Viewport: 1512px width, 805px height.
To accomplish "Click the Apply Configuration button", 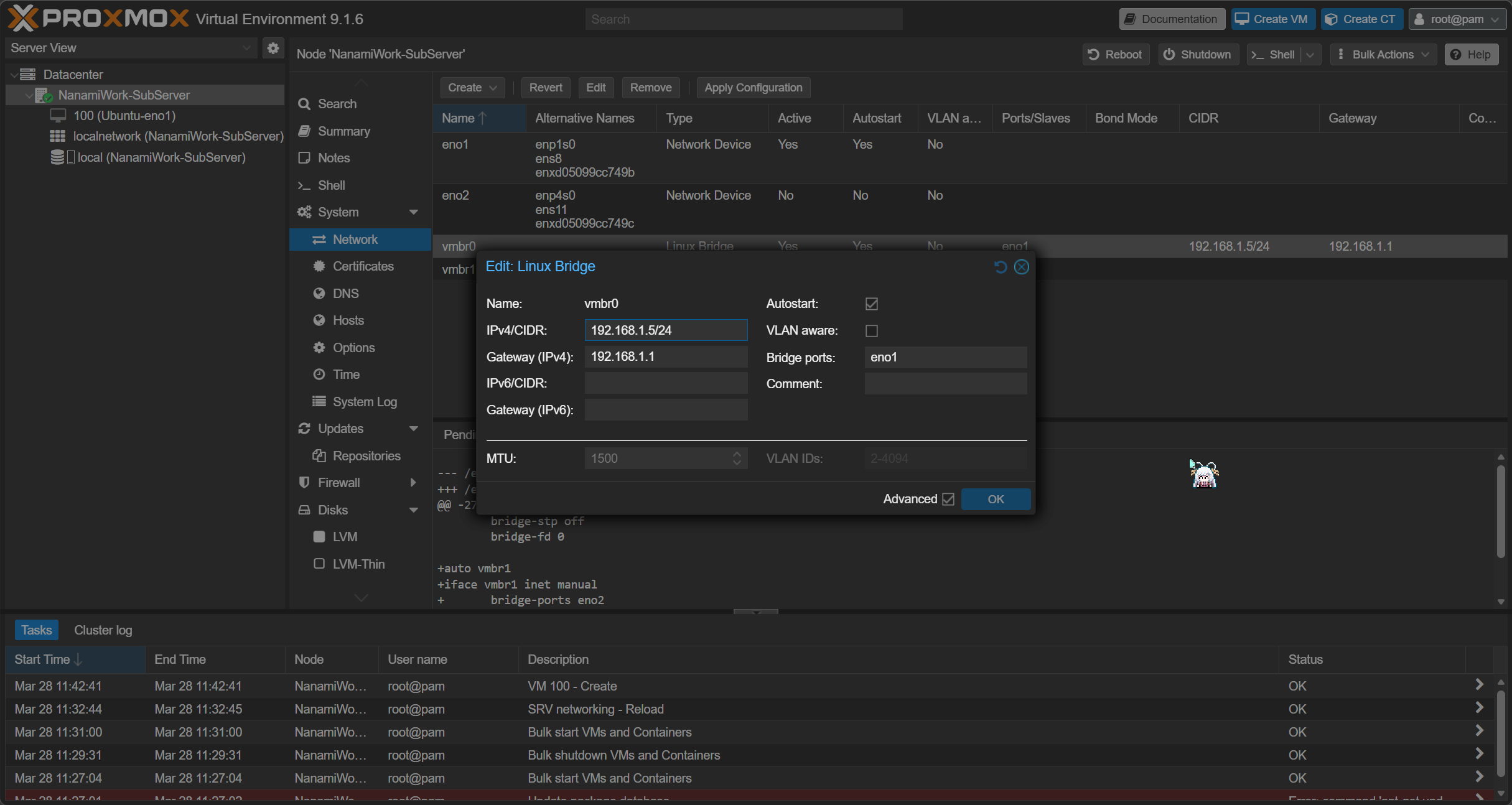I will 753,88.
